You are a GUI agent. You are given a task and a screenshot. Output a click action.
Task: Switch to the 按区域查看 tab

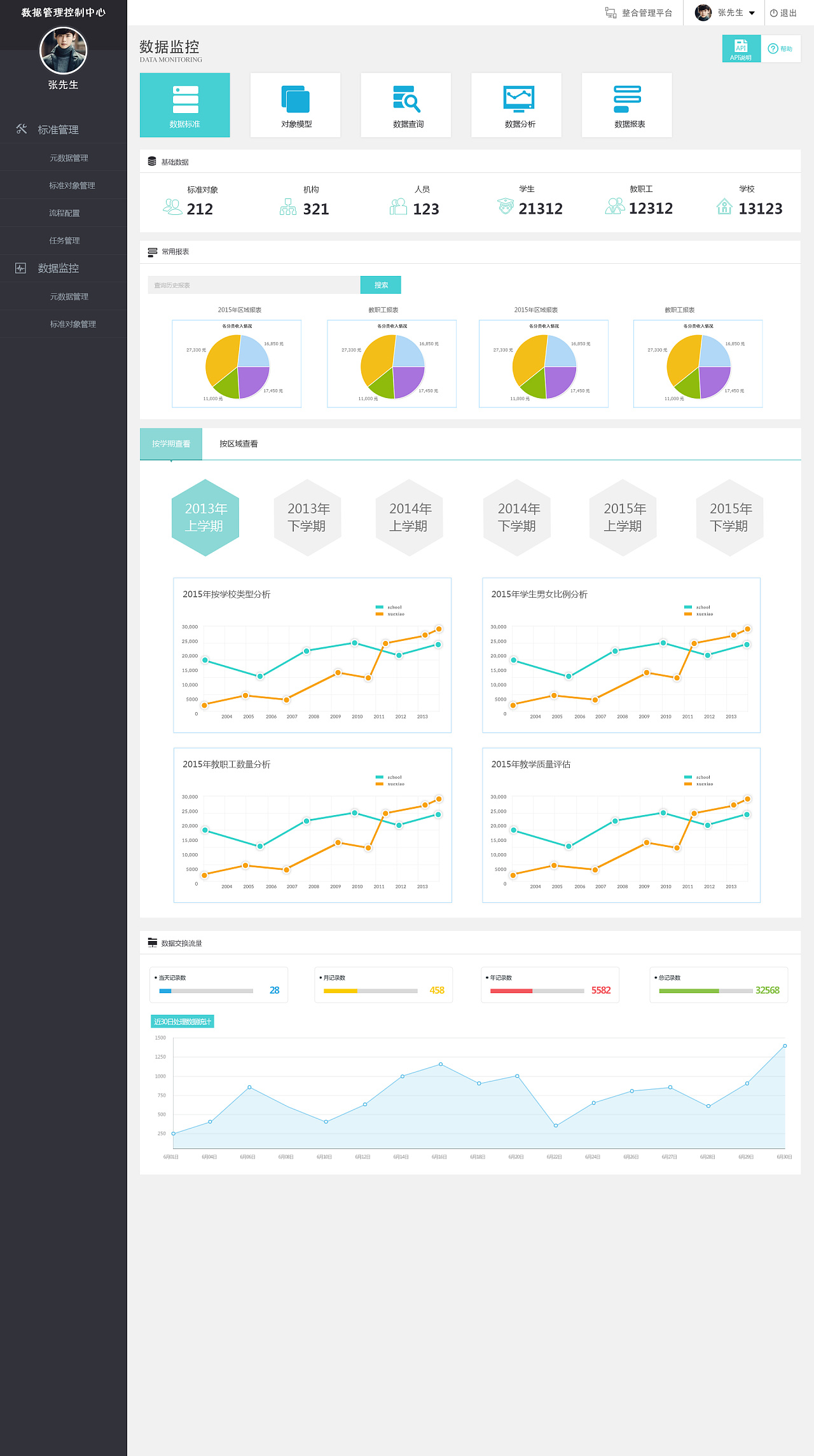click(x=238, y=444)
